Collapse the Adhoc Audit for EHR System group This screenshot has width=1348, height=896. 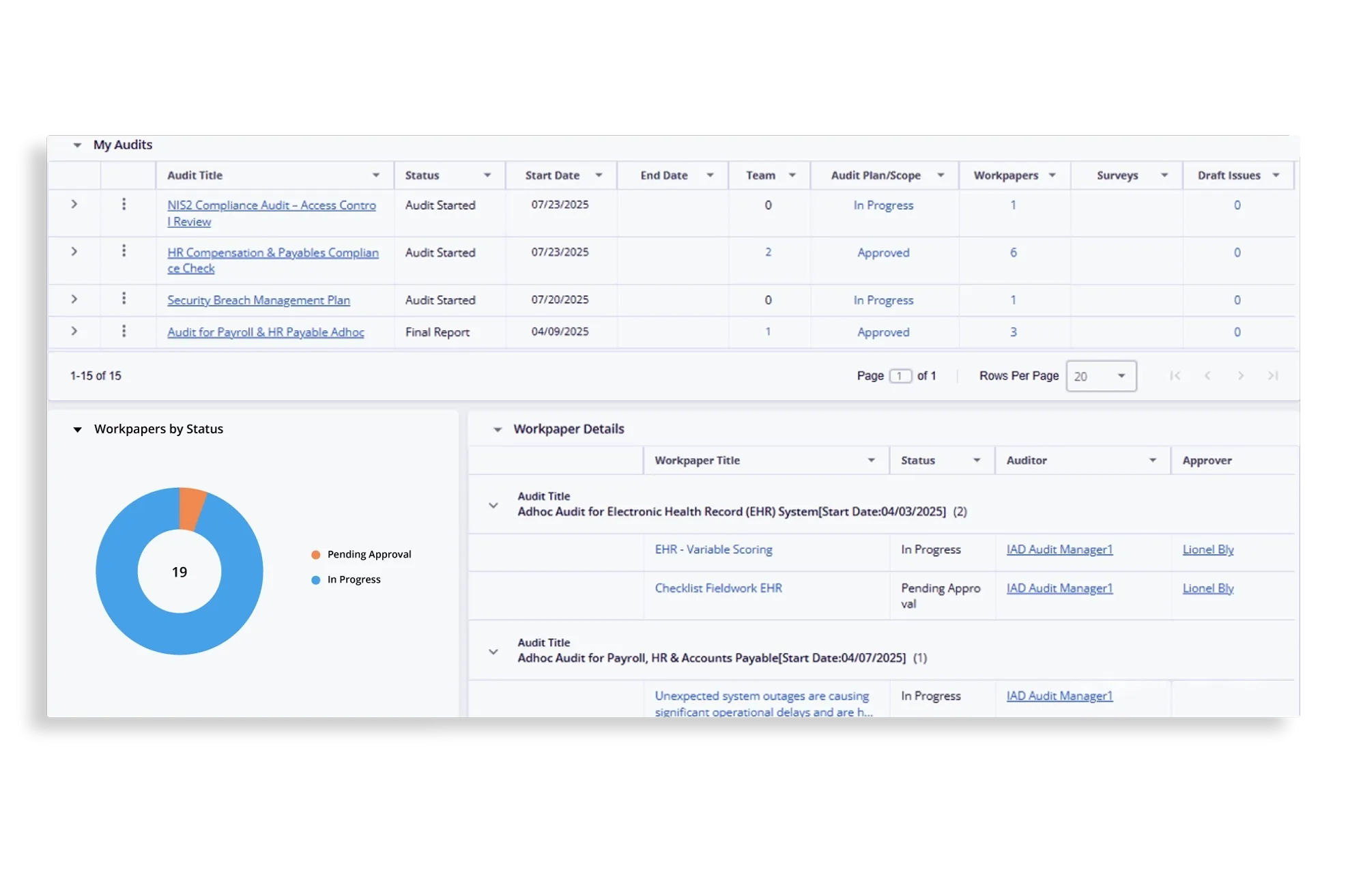tap(493, 506)
